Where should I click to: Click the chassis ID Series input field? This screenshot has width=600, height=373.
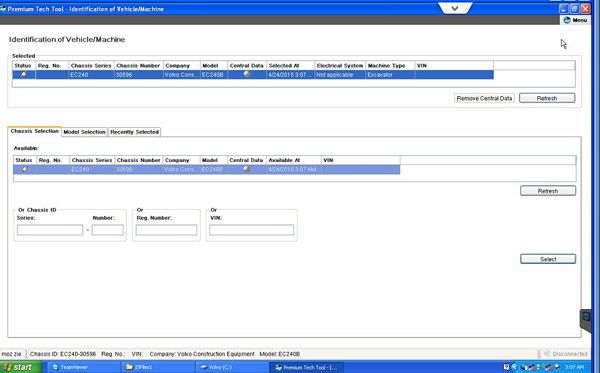[50, 230]
